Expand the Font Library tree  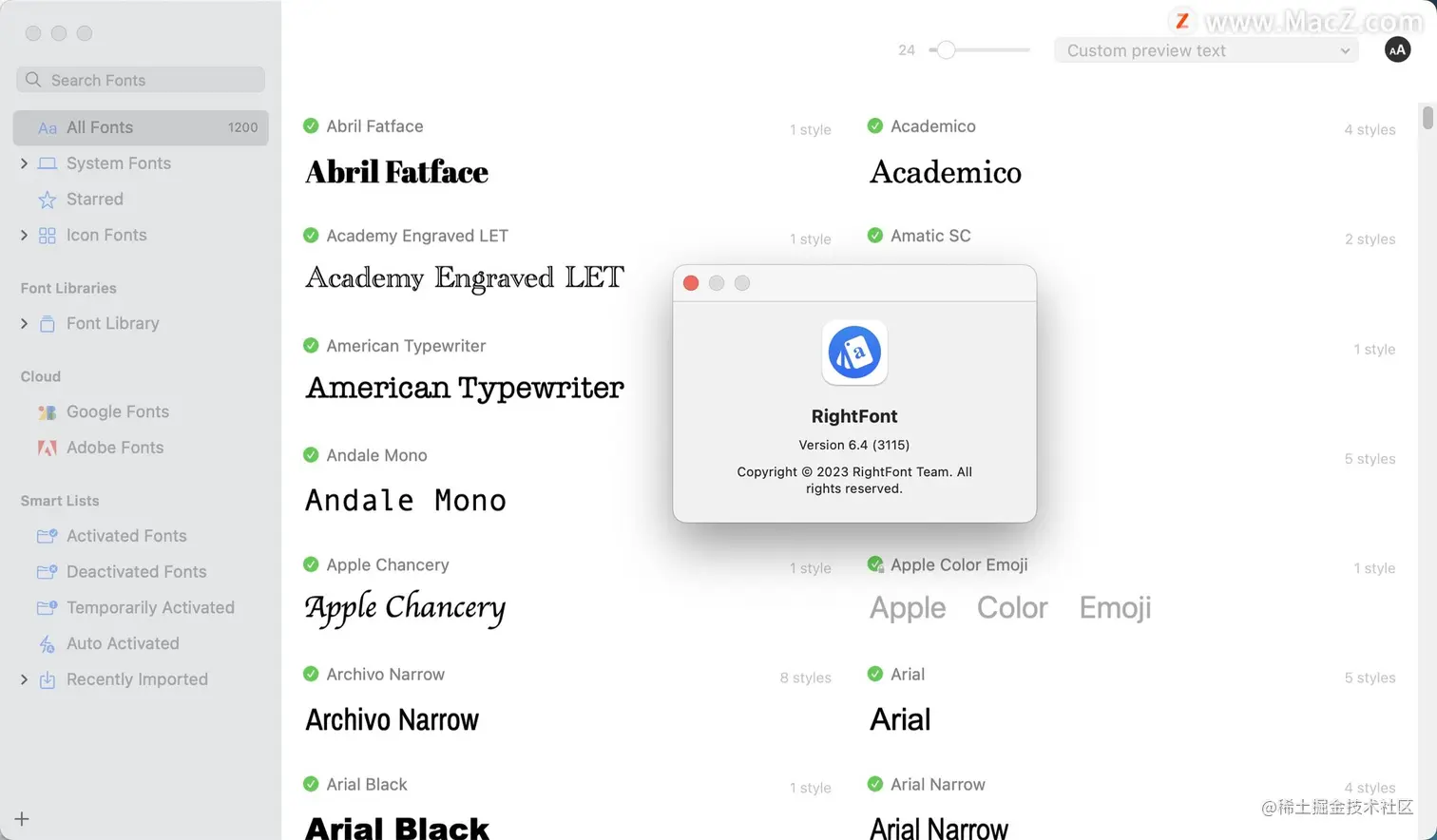pos(24,324)
